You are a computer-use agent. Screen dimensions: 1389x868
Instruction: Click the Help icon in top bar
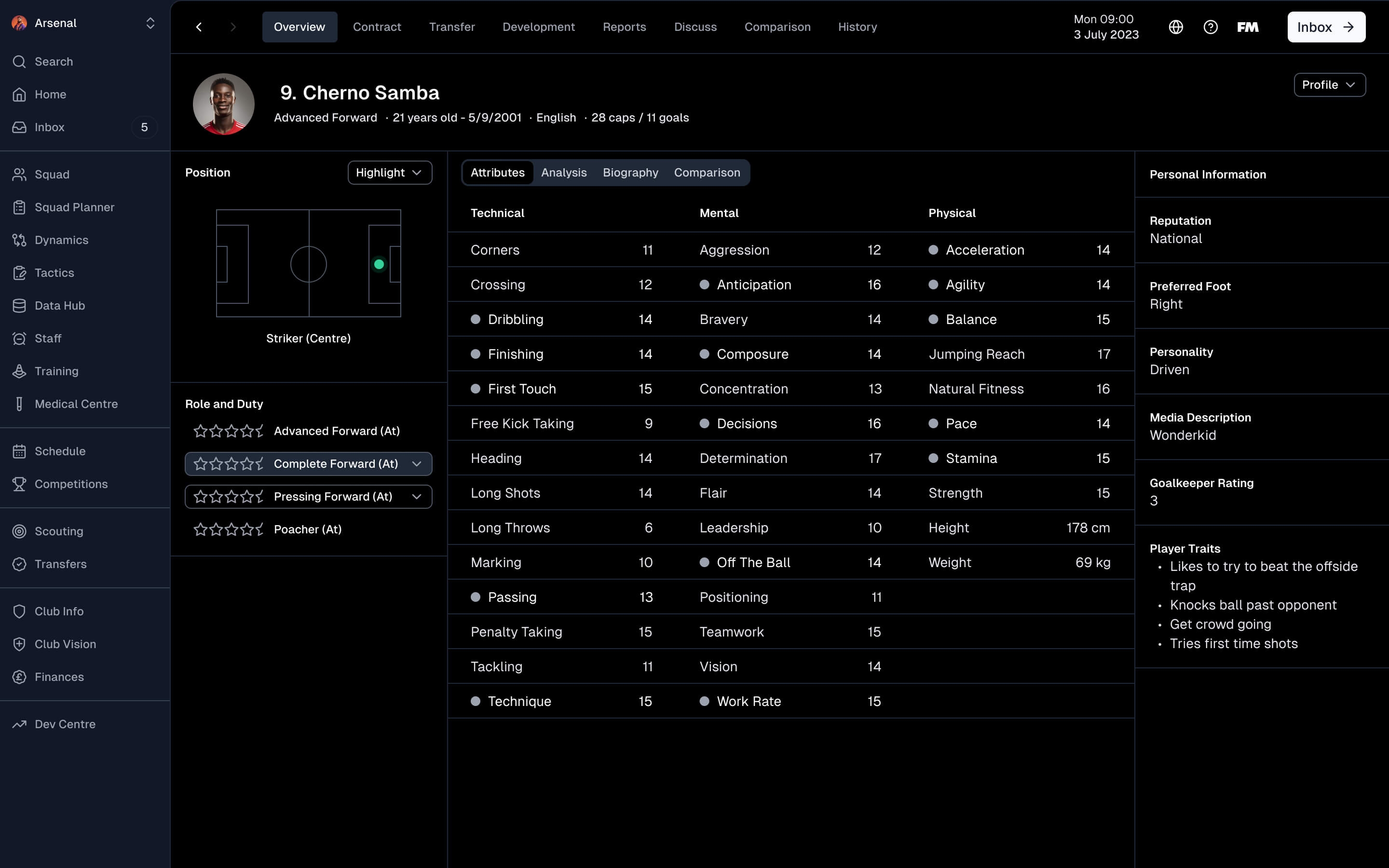coord(1210,26)
